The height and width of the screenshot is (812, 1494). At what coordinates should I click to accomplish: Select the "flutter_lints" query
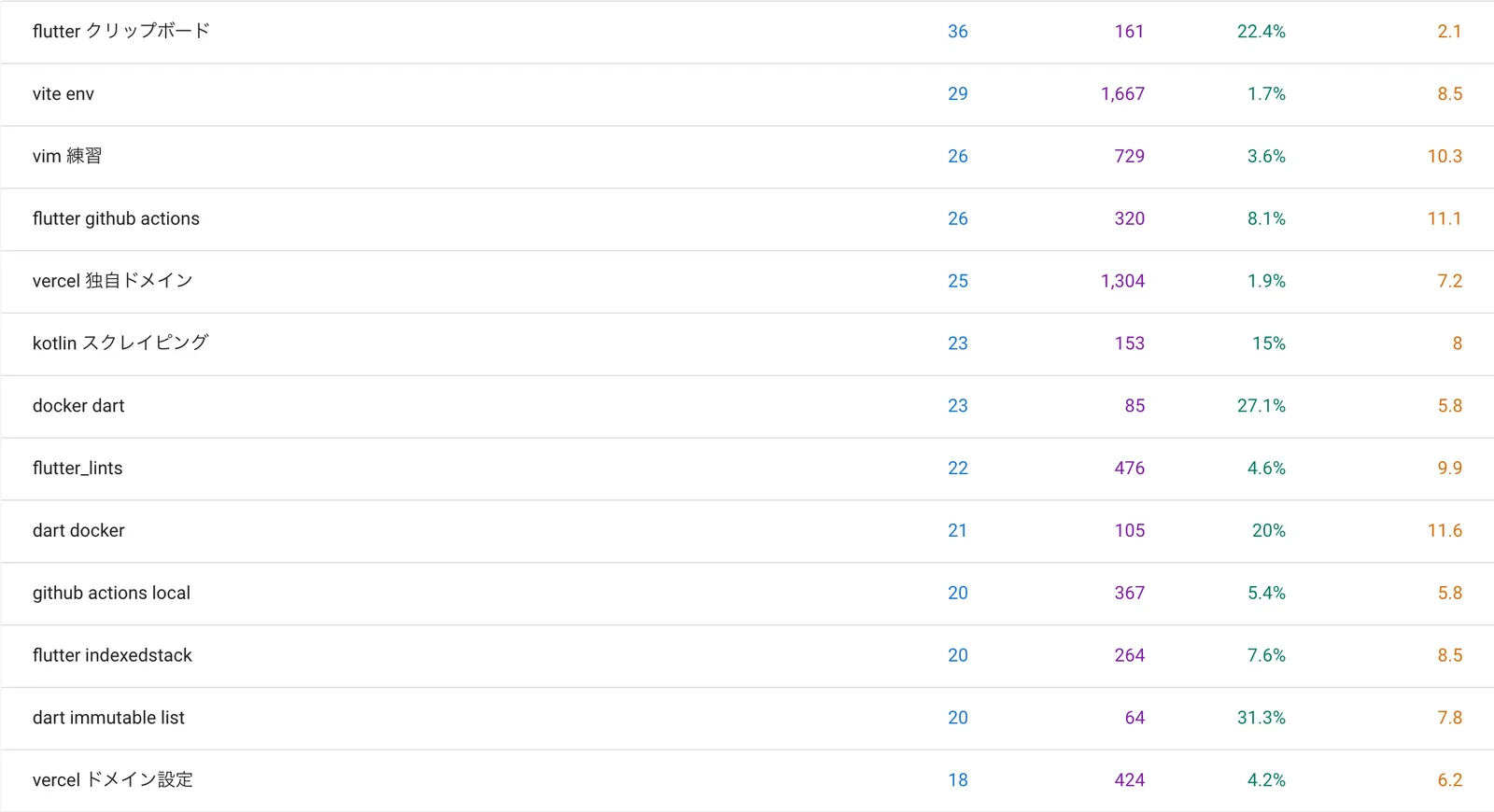tap(78, 469)
